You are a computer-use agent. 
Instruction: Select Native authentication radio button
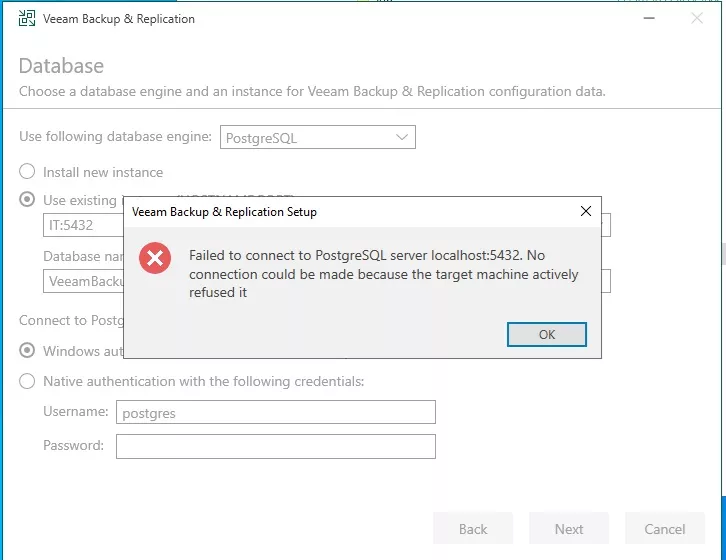27,381
